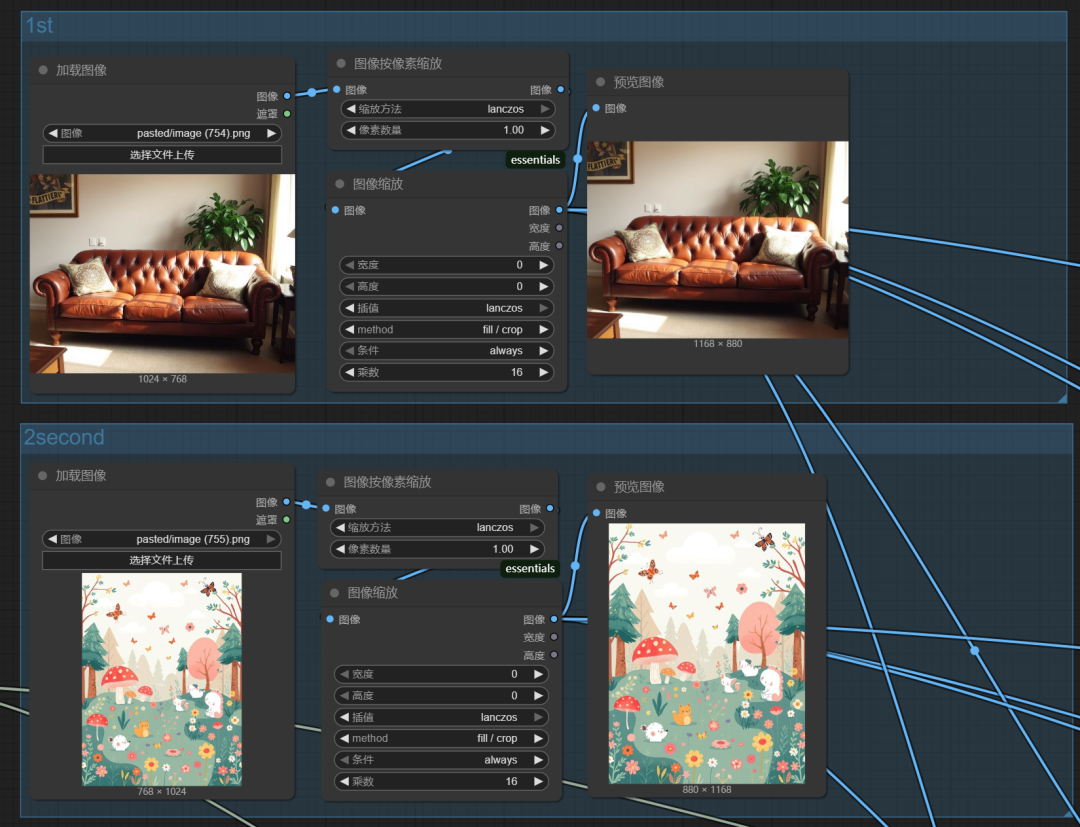
Task: Click the 1st group title
Action: 39,25
